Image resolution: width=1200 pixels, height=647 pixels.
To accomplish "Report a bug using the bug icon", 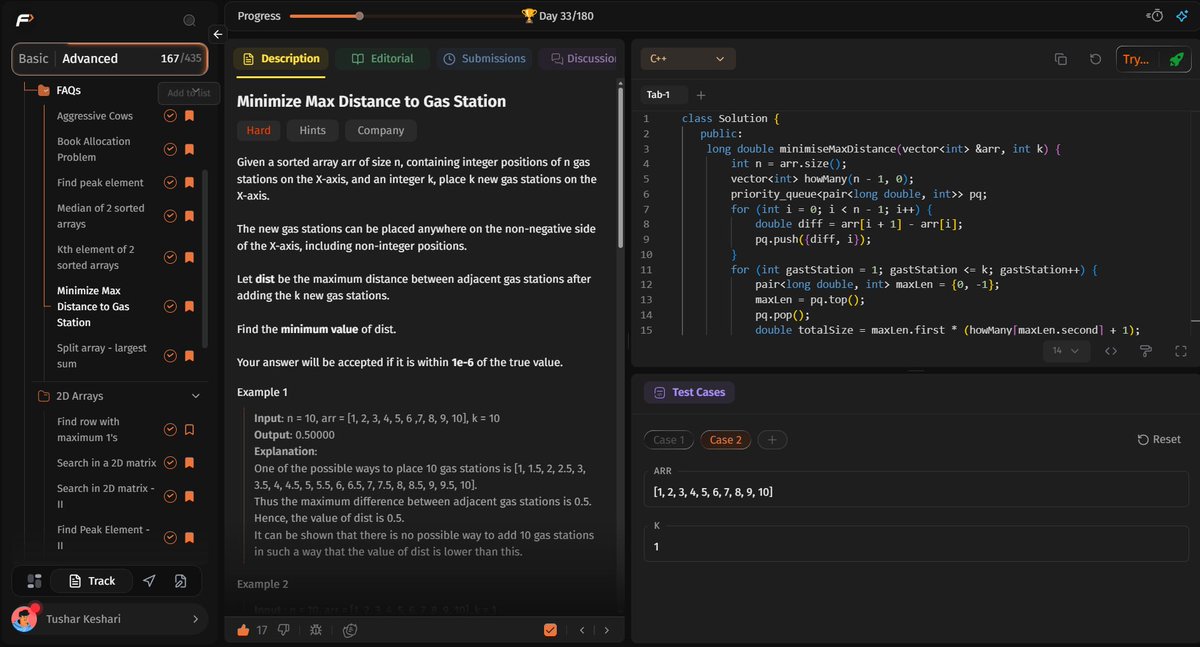I will coord(316,630).
